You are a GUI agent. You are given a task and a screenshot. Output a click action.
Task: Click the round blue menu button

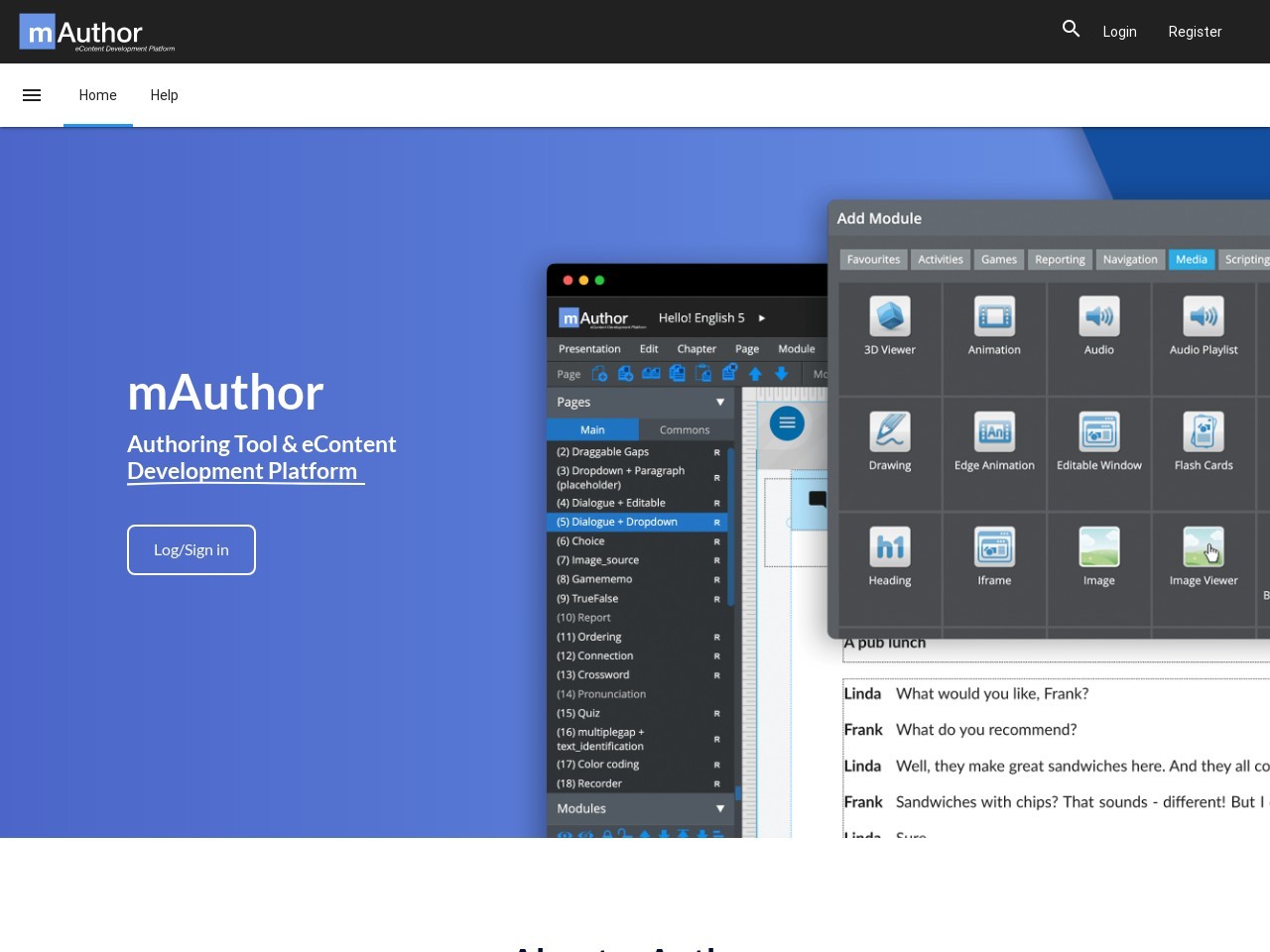coord(787,423)
